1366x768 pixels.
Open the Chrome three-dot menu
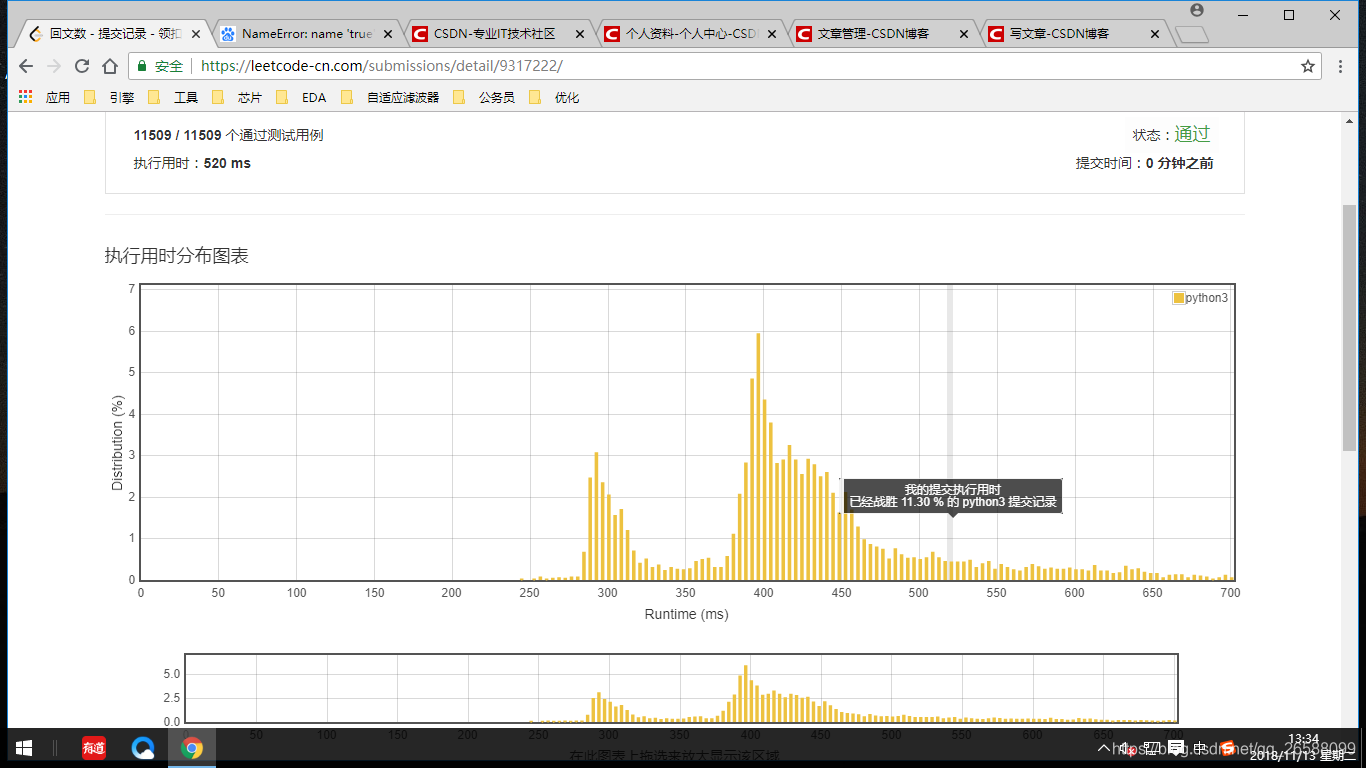click(1341, 66)
